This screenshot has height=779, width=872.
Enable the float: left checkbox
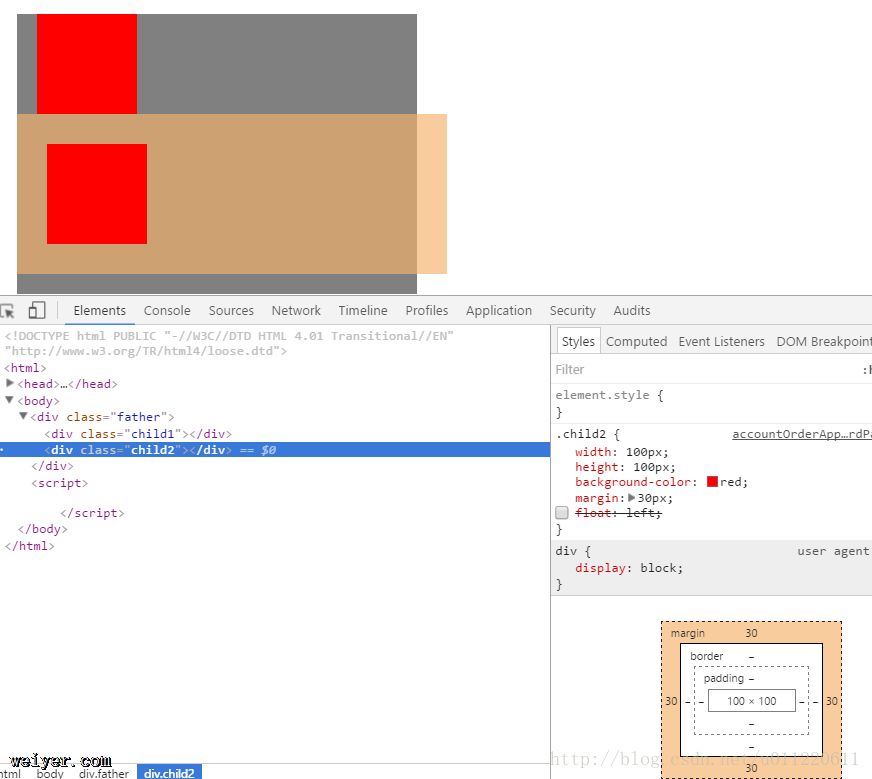[x=562, y=513]
